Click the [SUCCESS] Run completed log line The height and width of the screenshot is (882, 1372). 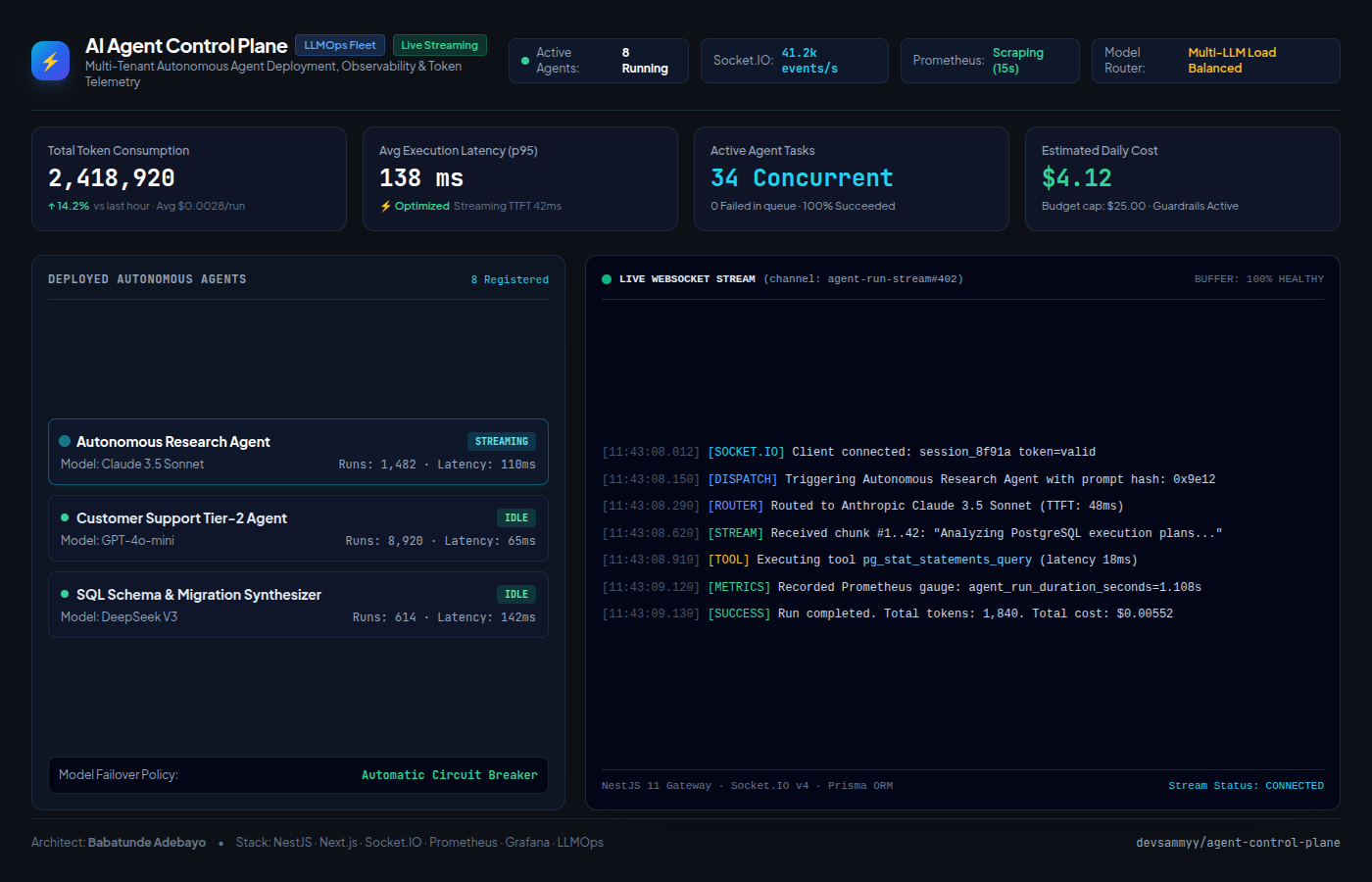tap(888, 614)
